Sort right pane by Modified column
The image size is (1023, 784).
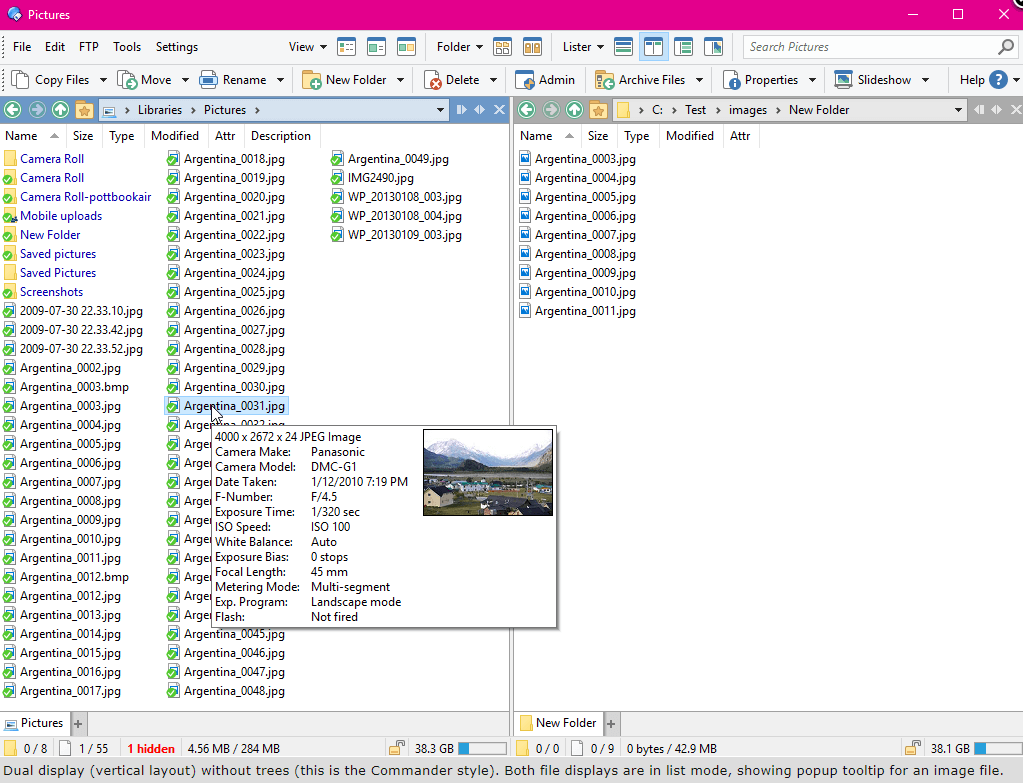click(x=690, y=136)
